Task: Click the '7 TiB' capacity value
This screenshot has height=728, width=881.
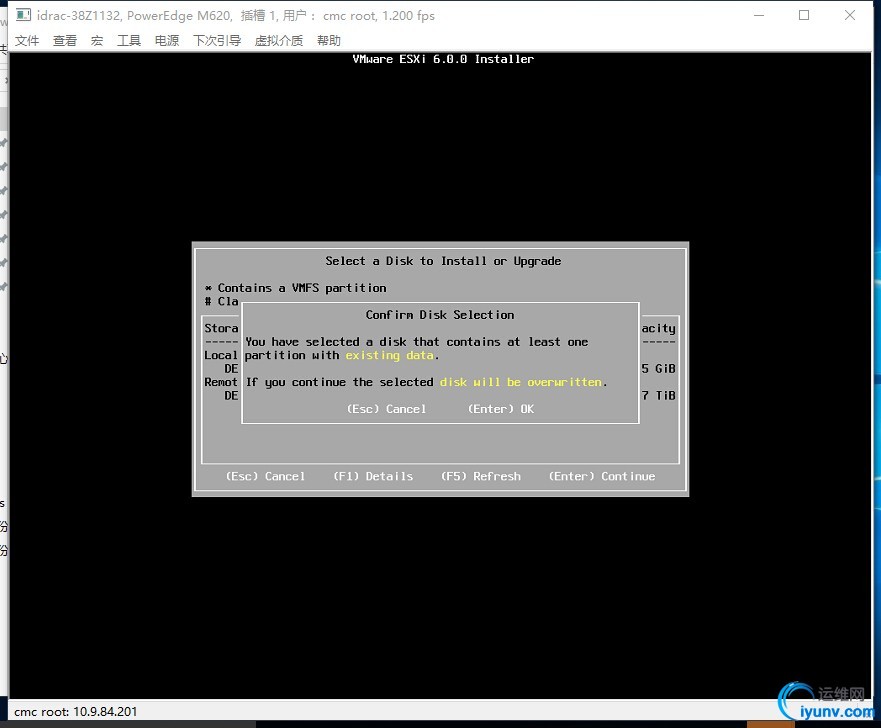Action: 659,396
